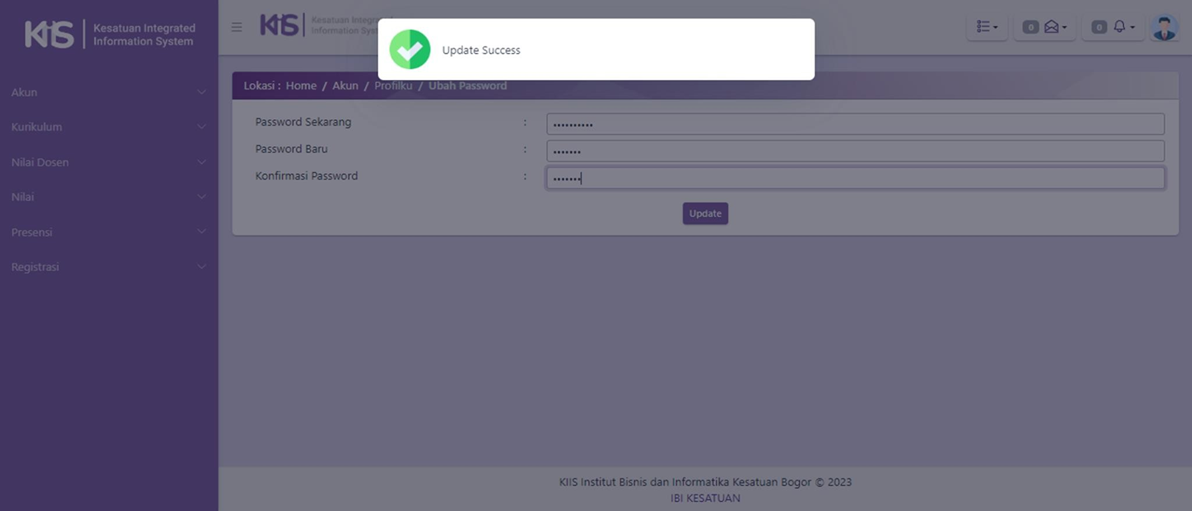Viewport: 1192px width, 511px height.
Task: Select the Konfirmasi Password input
Action: coord(855,178)
